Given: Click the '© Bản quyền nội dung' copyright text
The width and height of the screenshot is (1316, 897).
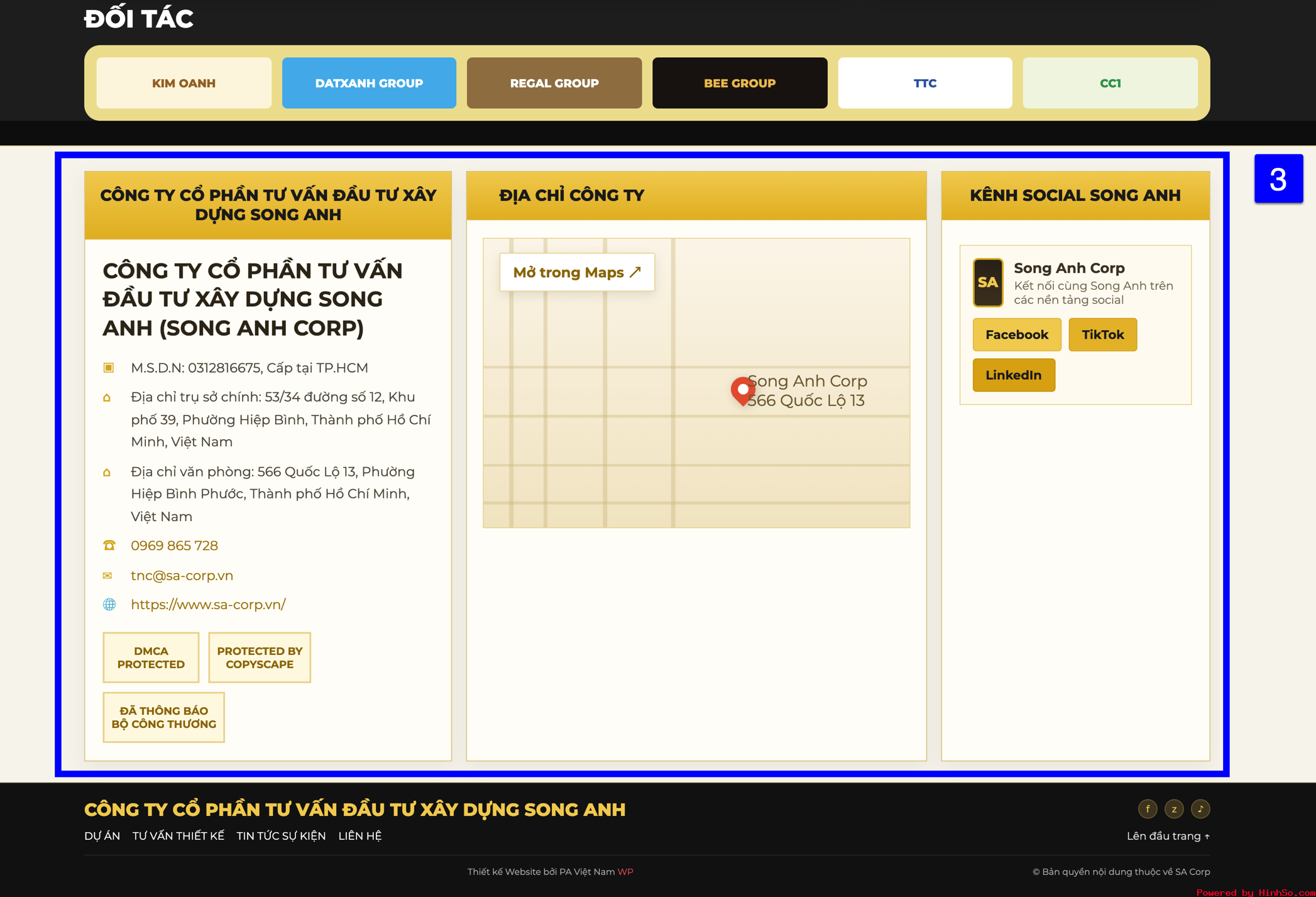Looking at the screenshot, I should (x=1121, y=872).
